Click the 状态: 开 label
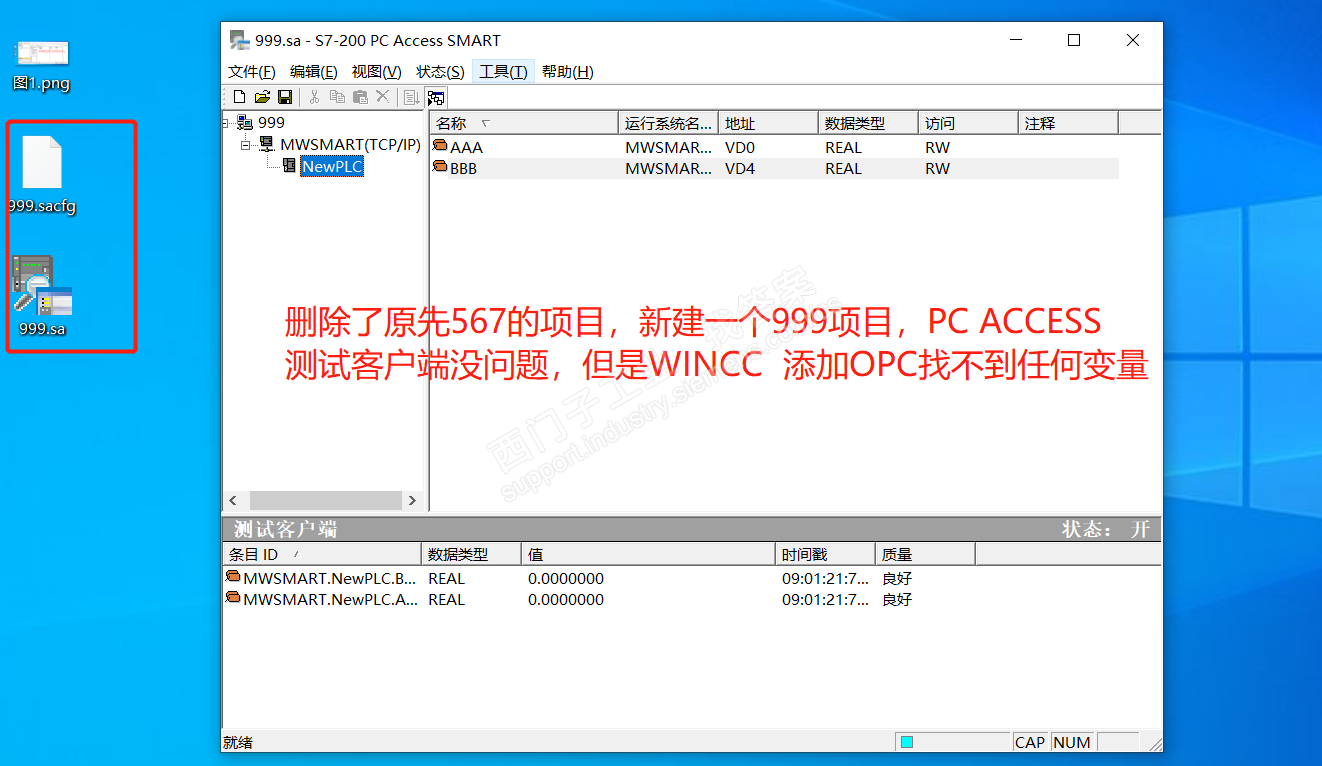 (1106, 529)
